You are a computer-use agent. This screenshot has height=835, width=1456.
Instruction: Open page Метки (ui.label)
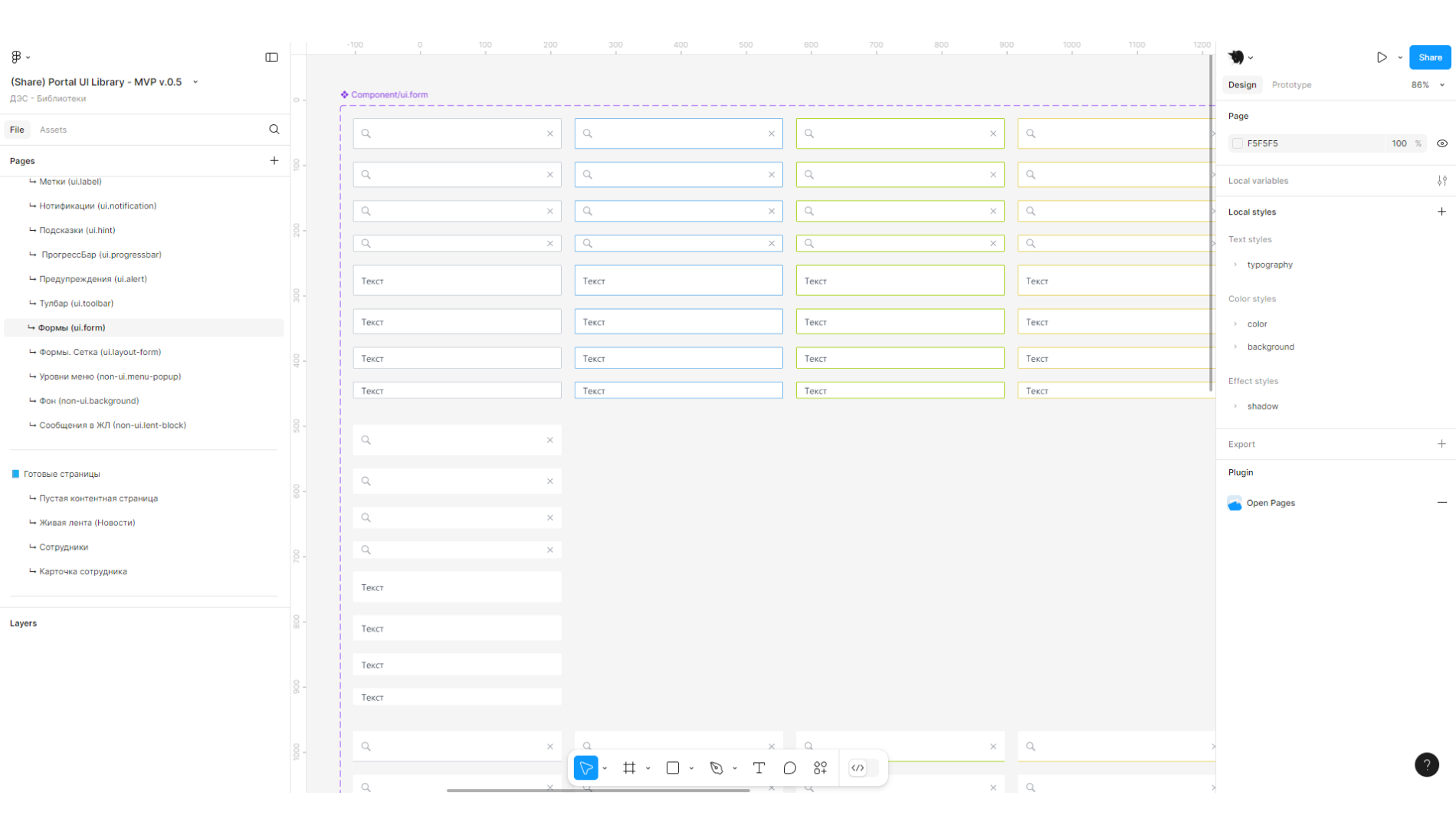coord(71,182)
